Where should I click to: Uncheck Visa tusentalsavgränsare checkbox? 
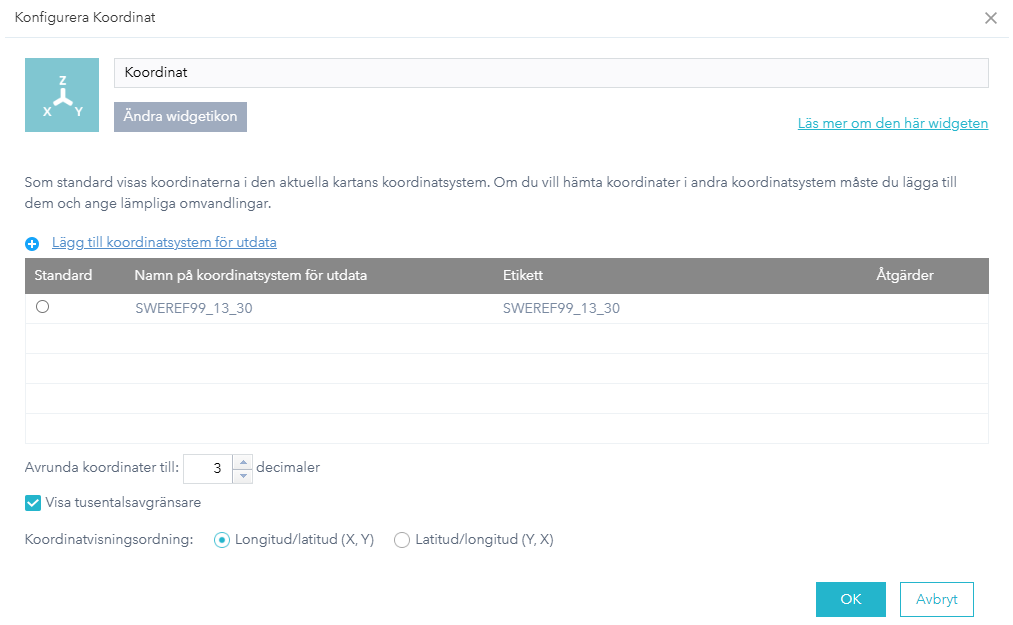[33, 503]
